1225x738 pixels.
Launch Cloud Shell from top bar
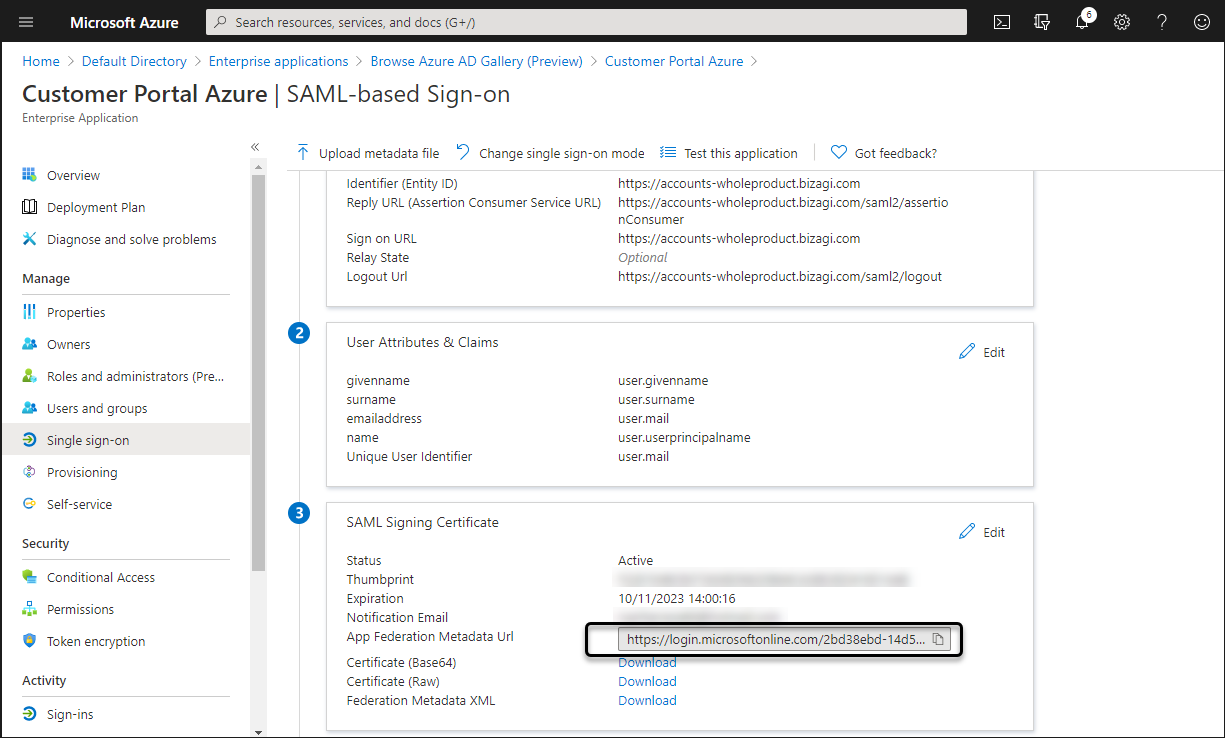pyautogui.click(x=1001, y=22)
